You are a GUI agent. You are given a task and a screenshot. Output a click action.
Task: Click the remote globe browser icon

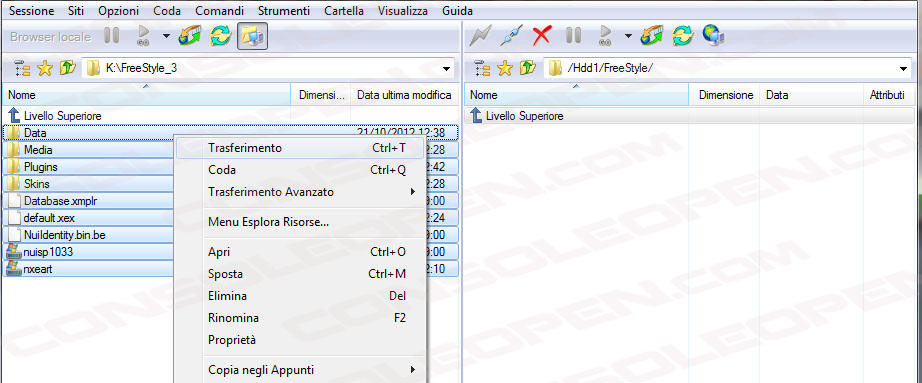point(713,36)
